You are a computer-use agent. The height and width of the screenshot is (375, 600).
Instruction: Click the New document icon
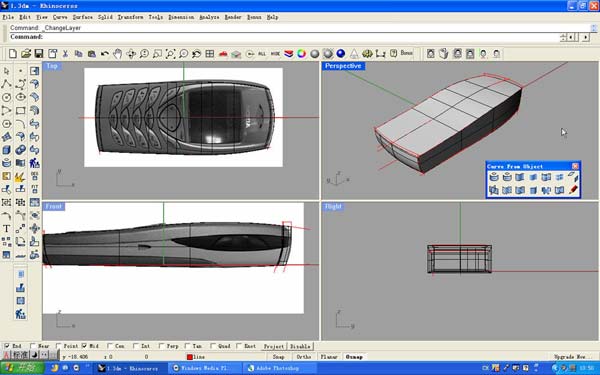point(13,54)
